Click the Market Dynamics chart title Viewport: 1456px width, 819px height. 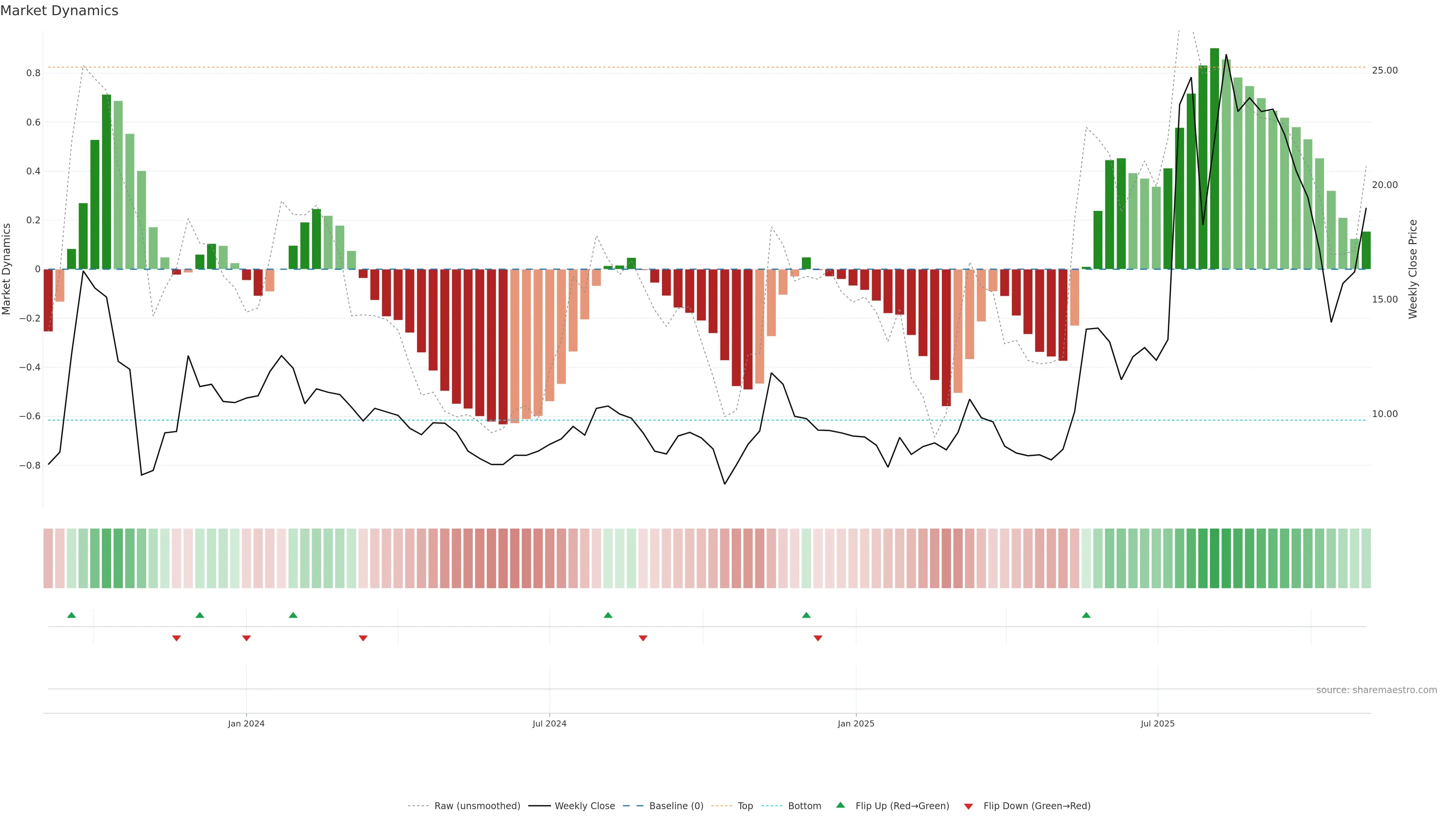60,11
